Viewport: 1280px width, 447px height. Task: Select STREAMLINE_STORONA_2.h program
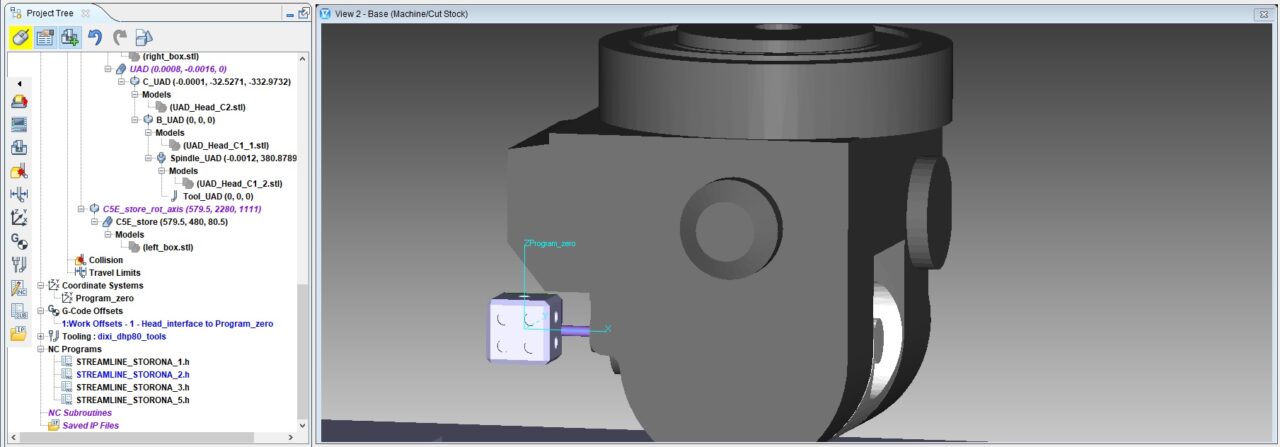(x=132, y=374)
